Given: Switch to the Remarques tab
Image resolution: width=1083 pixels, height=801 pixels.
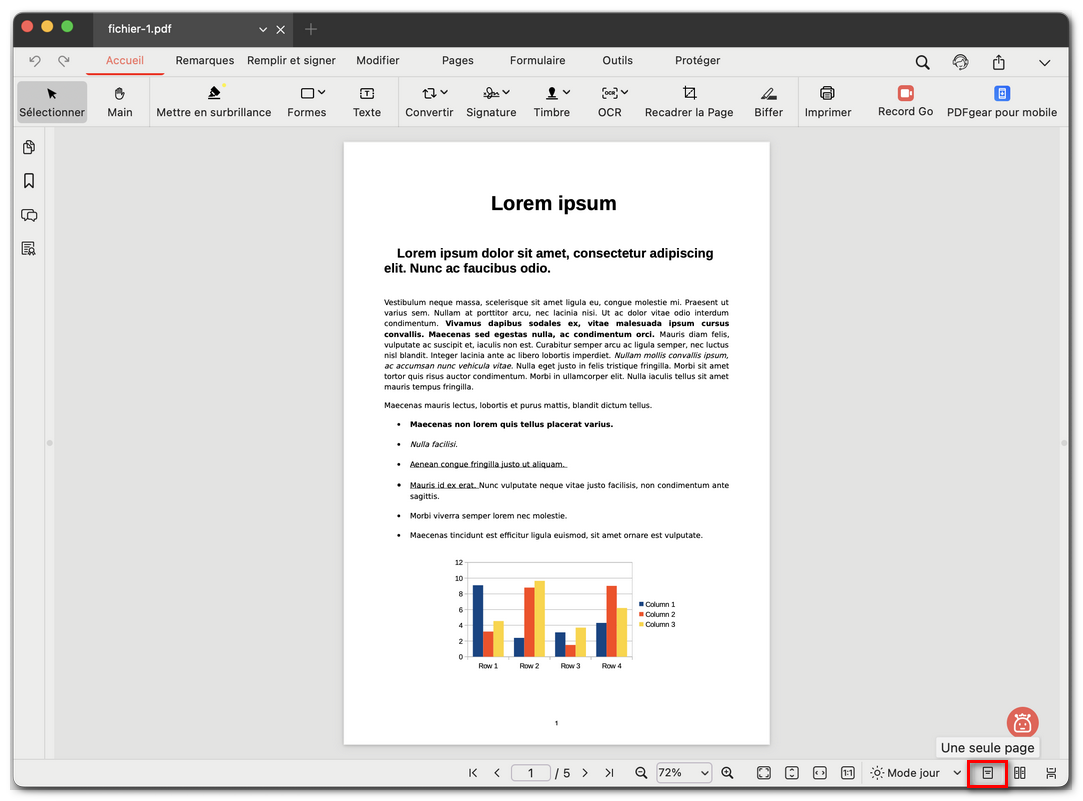Looking at the screenshot, I should [x=204, y=61].
